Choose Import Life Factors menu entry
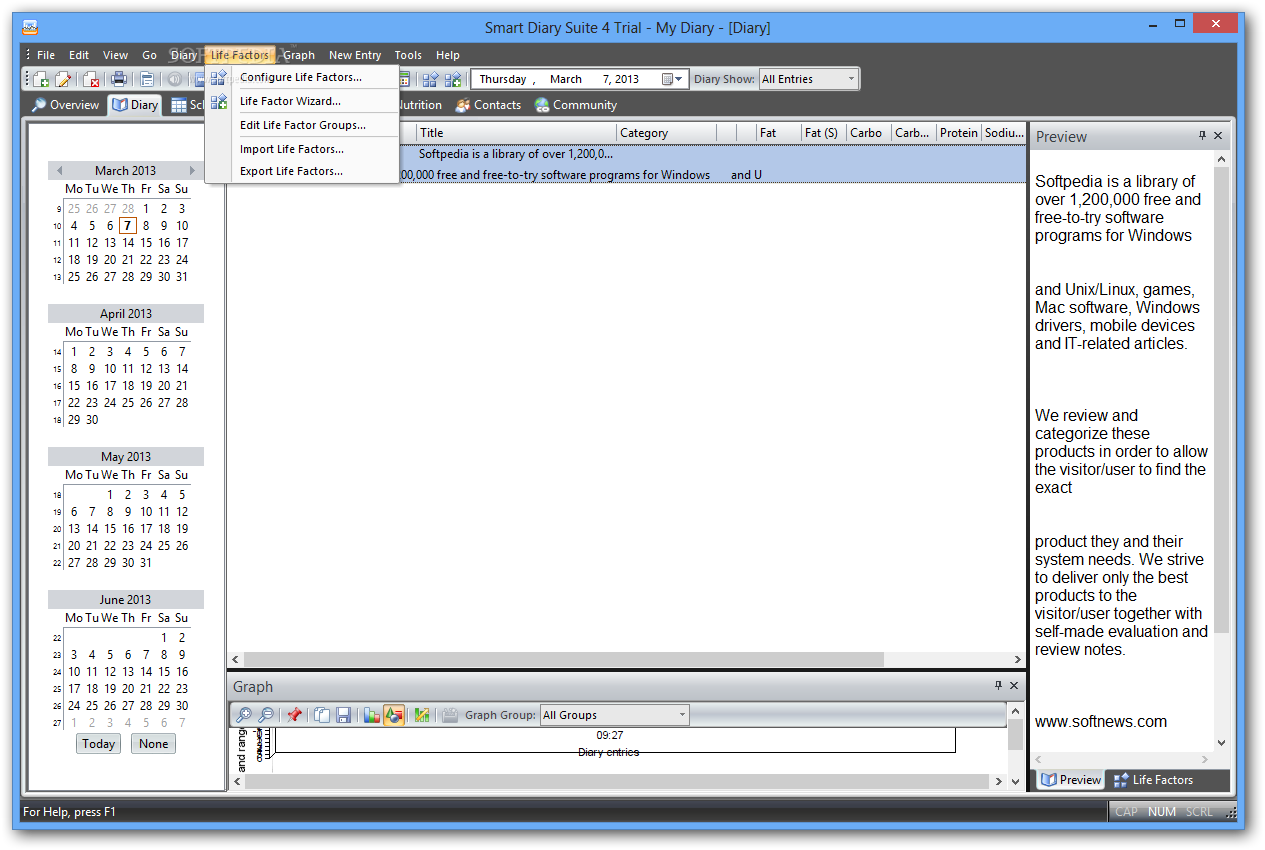This screenshot has height=850, width=1265. (301, 149)
